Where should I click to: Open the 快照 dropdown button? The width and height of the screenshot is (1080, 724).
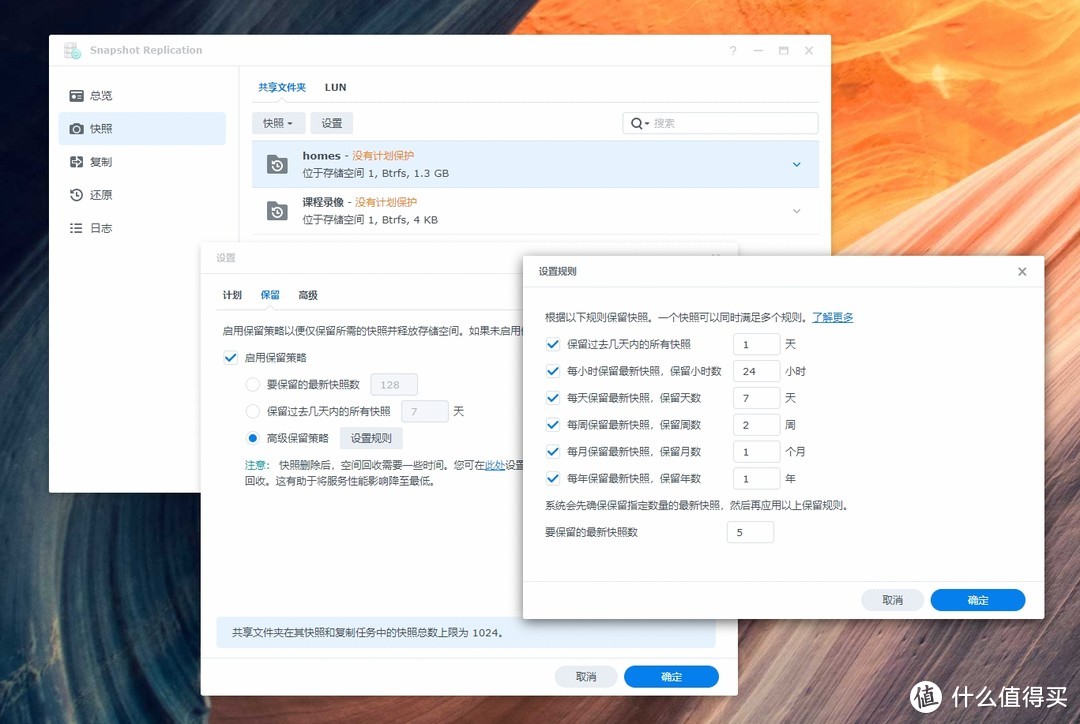click(278, 122)
